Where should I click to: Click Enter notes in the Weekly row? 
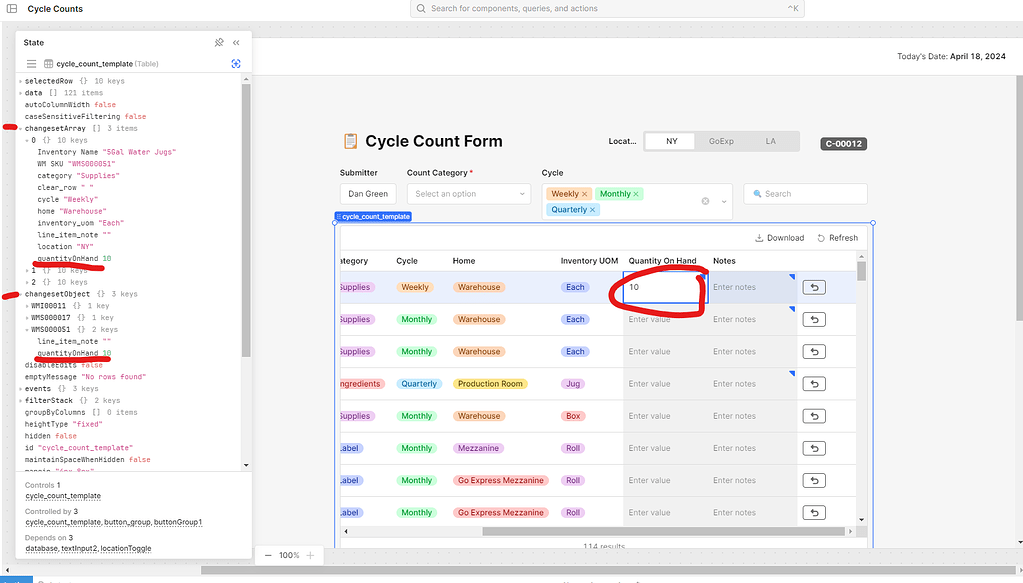752,288
